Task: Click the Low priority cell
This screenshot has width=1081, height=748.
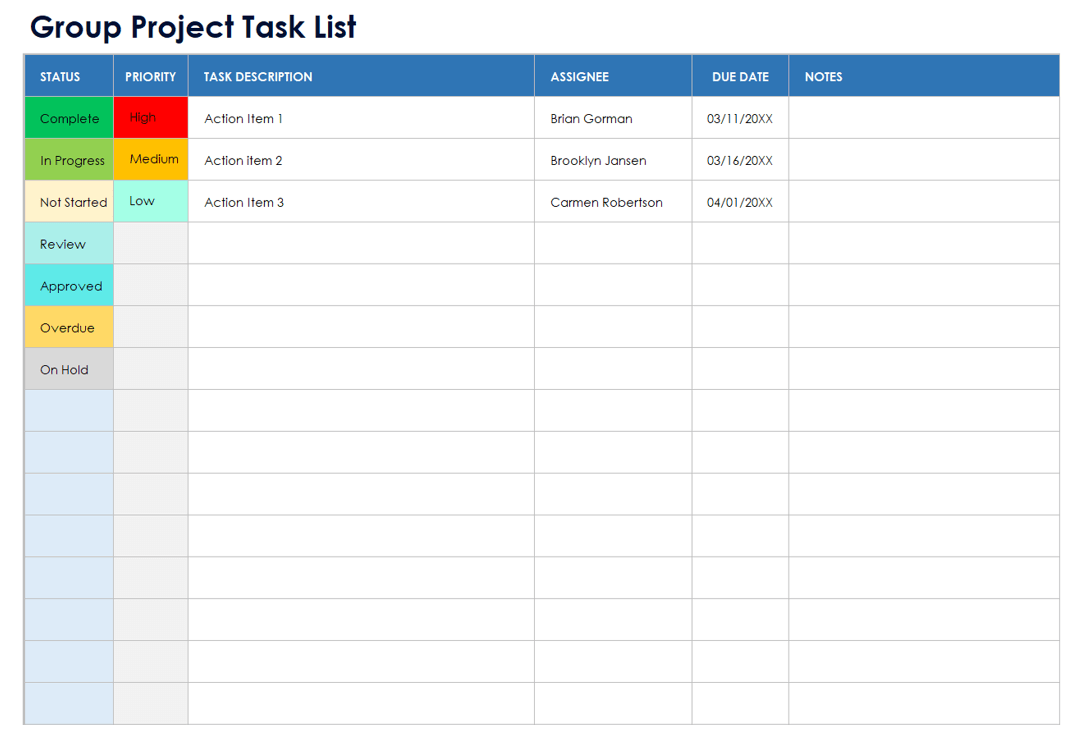Action: point(150,201)
